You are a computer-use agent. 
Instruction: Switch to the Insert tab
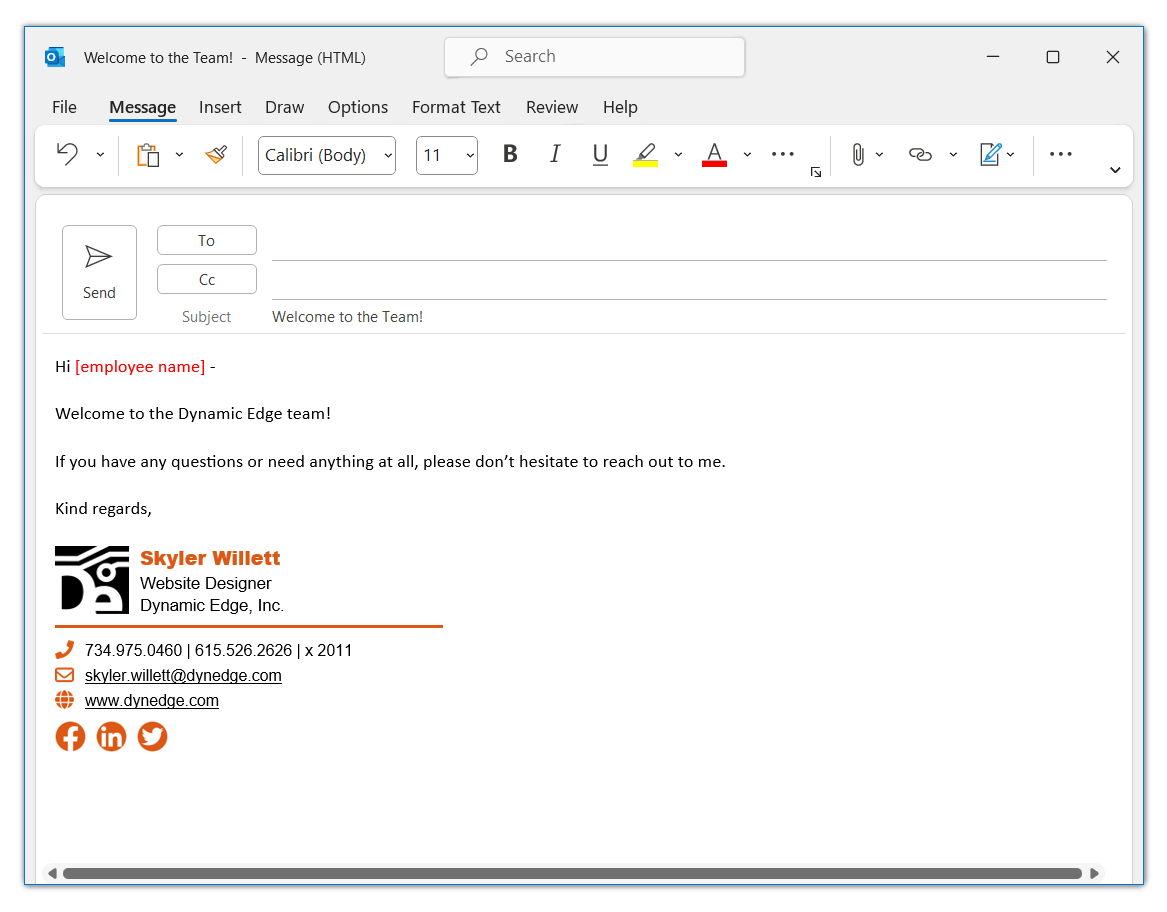tap(220, 107)
